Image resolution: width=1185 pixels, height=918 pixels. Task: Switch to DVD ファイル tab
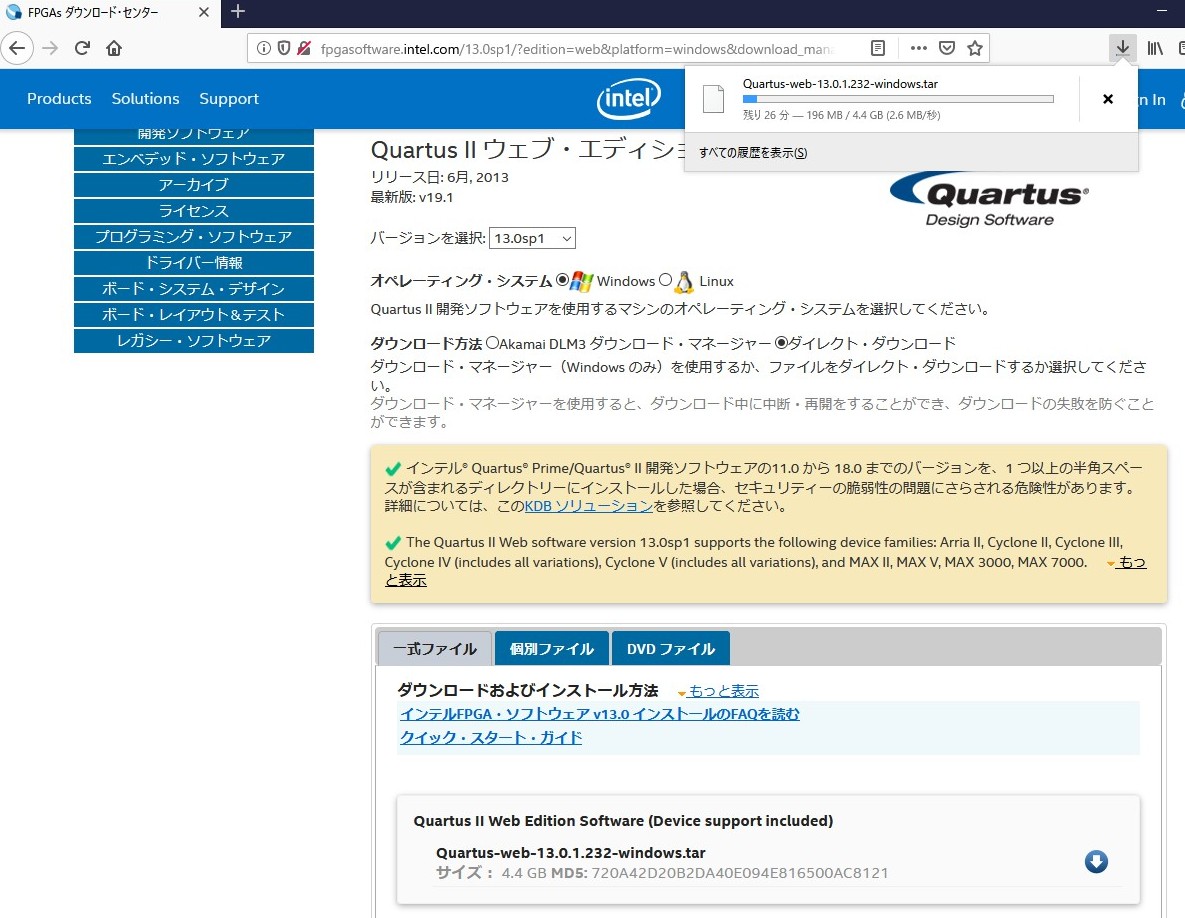coord(670,648)
